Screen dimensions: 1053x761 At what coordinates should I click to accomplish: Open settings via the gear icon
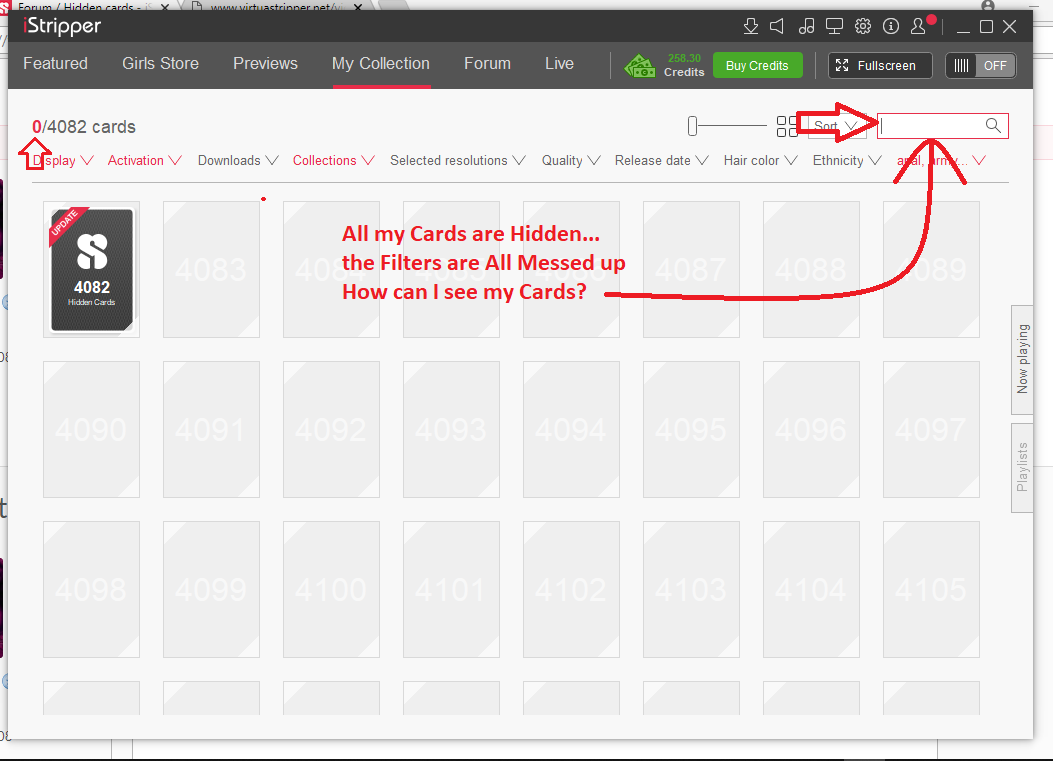pos(863,26)
